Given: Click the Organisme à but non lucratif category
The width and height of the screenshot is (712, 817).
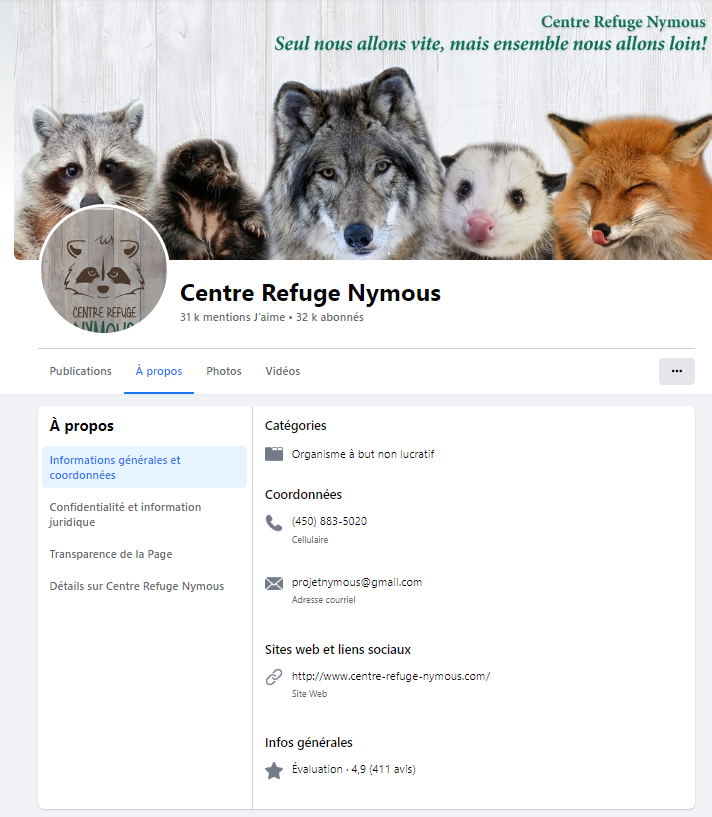Looking at the screenshot, I should pyautogui.click(x=363, y=454).
